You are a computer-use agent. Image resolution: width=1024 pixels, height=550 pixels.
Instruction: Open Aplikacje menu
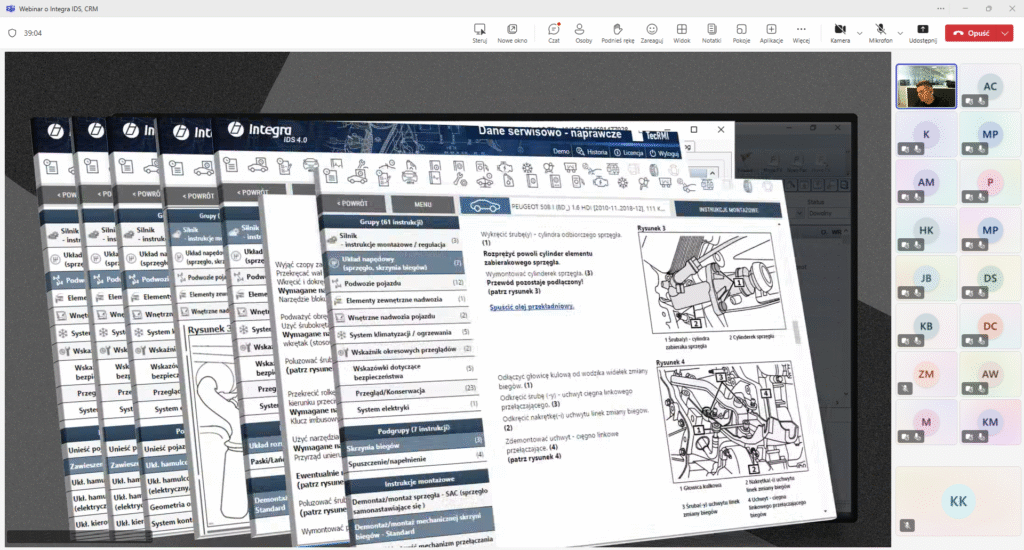point(771,33)
